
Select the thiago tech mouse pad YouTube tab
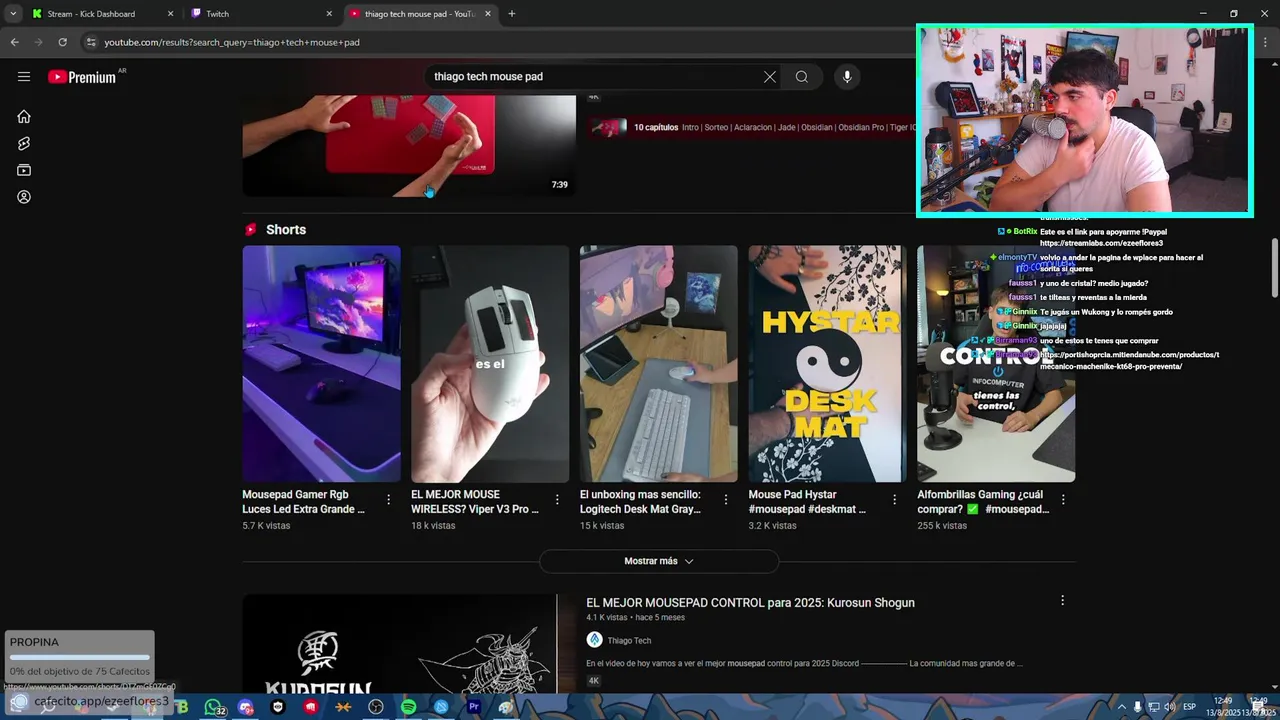tap(420, 14)
